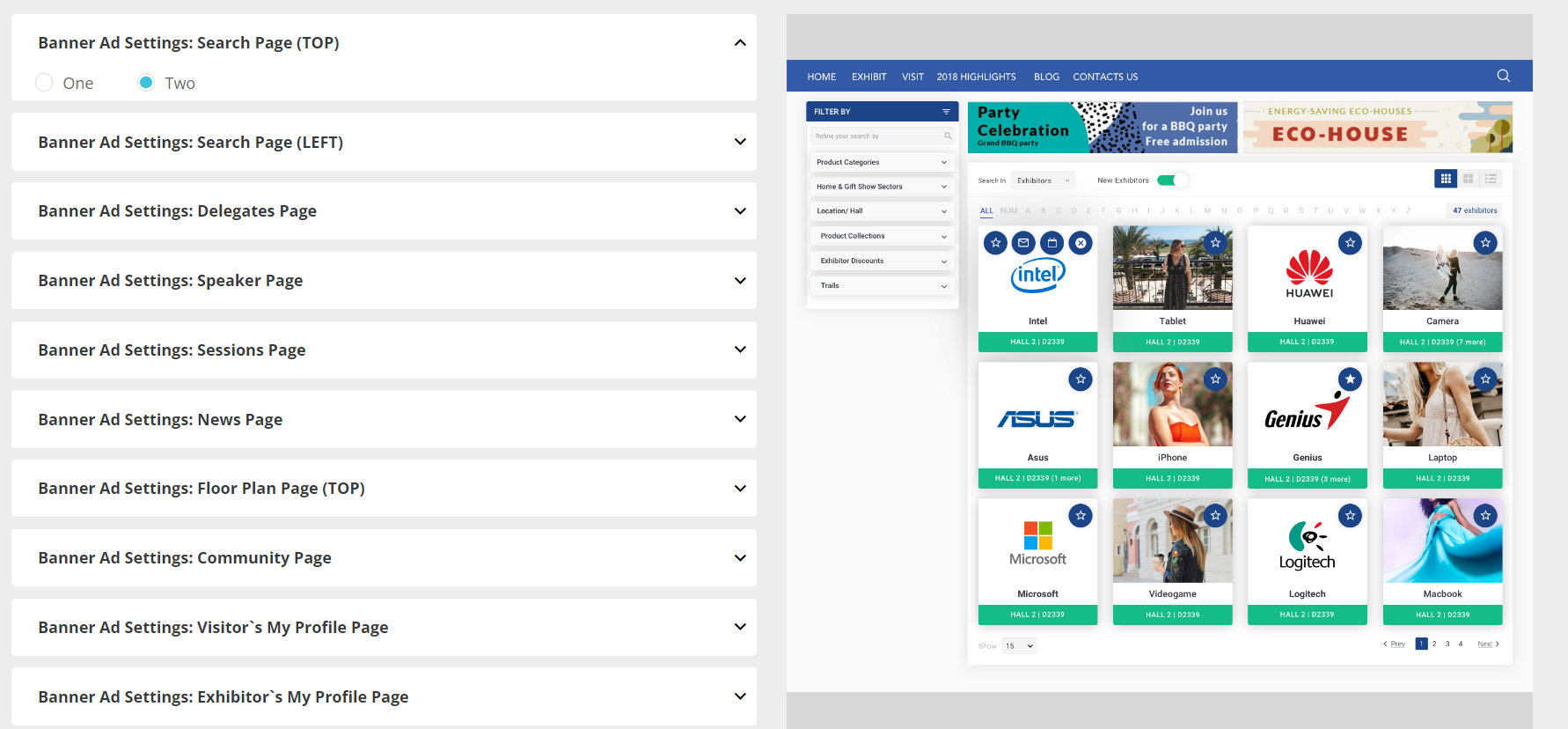Favorite the Asus card with its star
The height and width of the screenshot is (729, 1568).
[1081, 379]
